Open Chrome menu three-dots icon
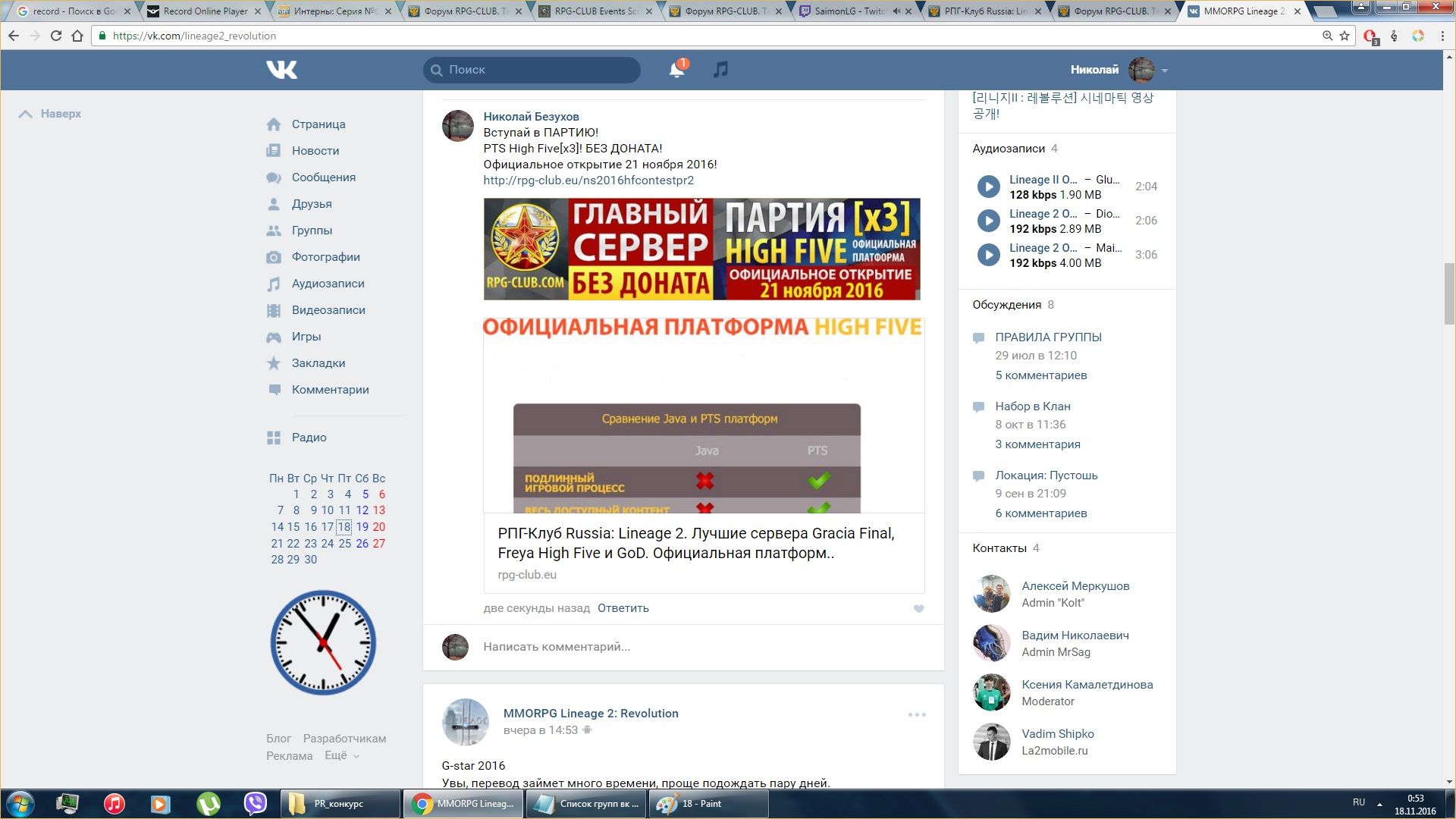 pyautogui.click(x=1442, y=36)
